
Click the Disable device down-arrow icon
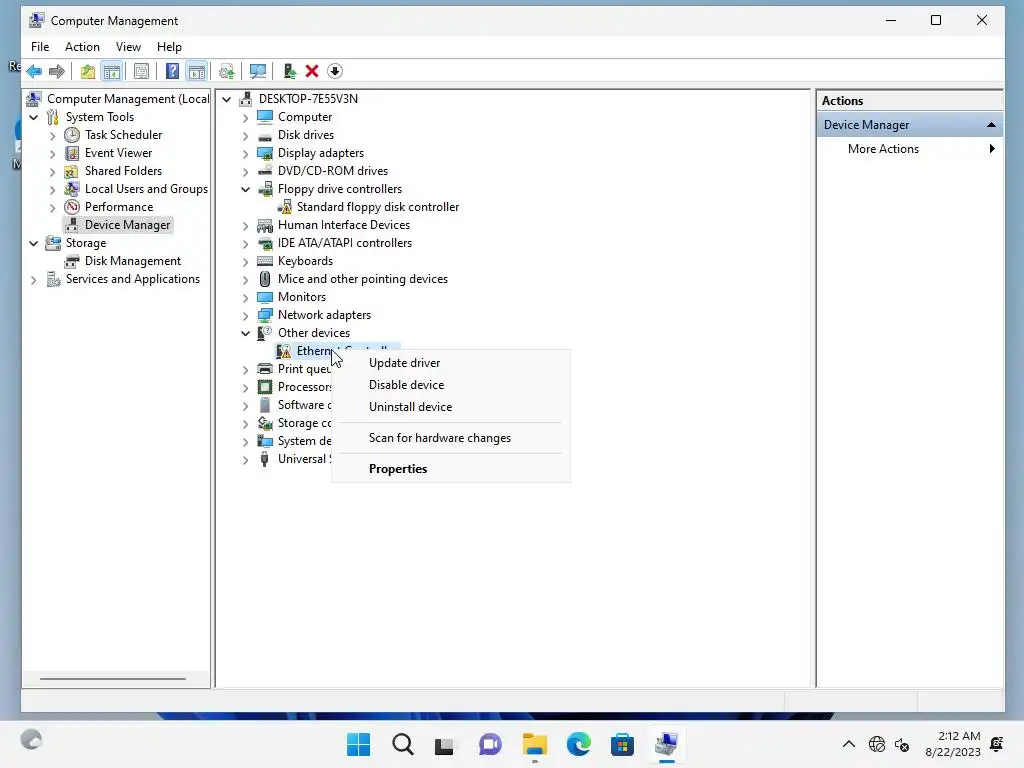point(335,71)
